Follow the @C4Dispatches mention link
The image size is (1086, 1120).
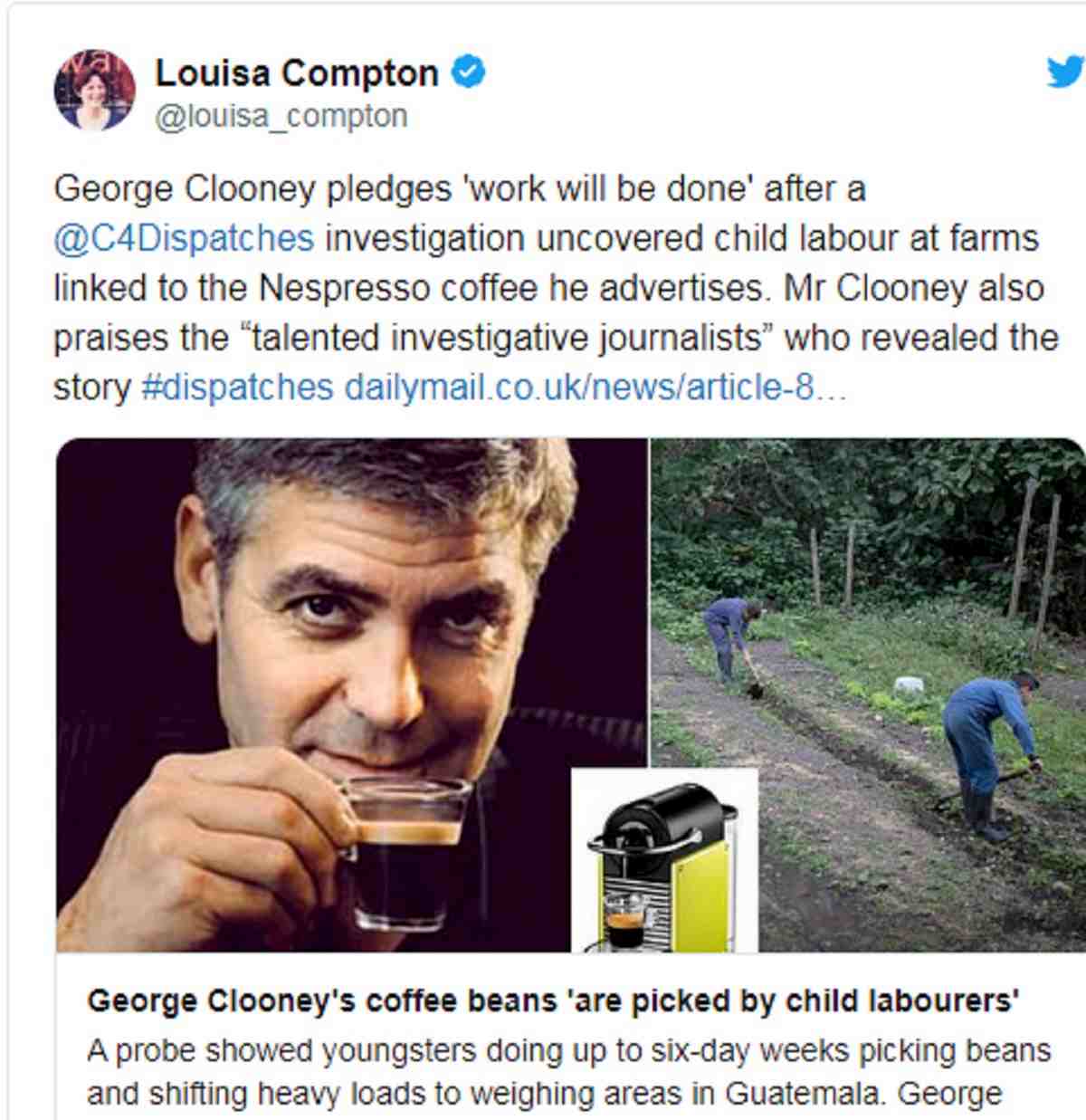[x=184, y=239]
